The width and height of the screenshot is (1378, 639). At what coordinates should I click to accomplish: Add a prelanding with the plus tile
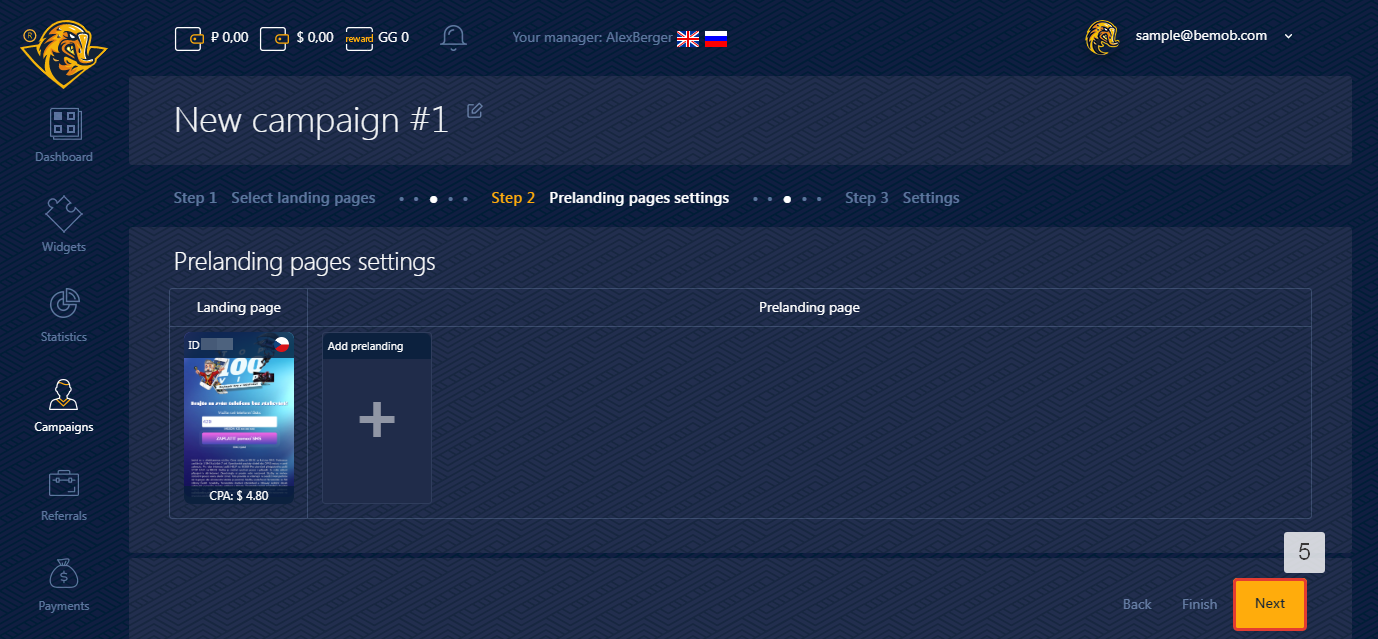tap(376, 419)
